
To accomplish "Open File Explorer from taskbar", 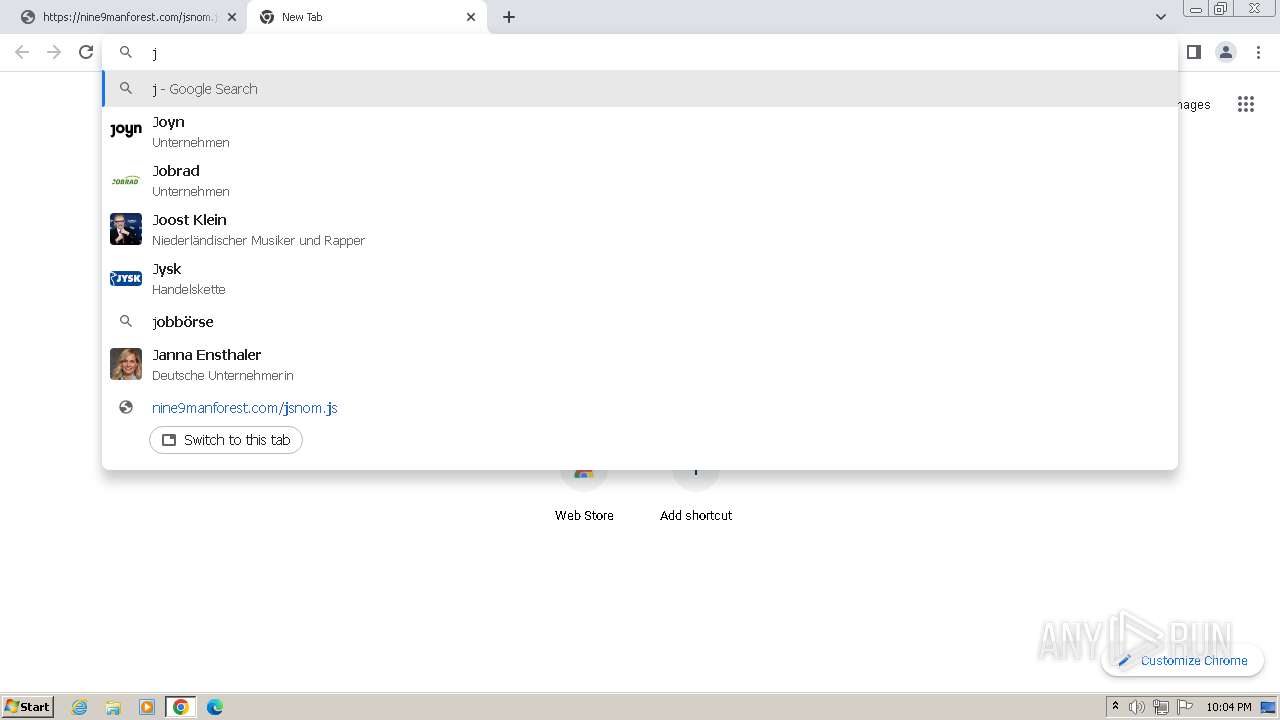I will [113, 707].
